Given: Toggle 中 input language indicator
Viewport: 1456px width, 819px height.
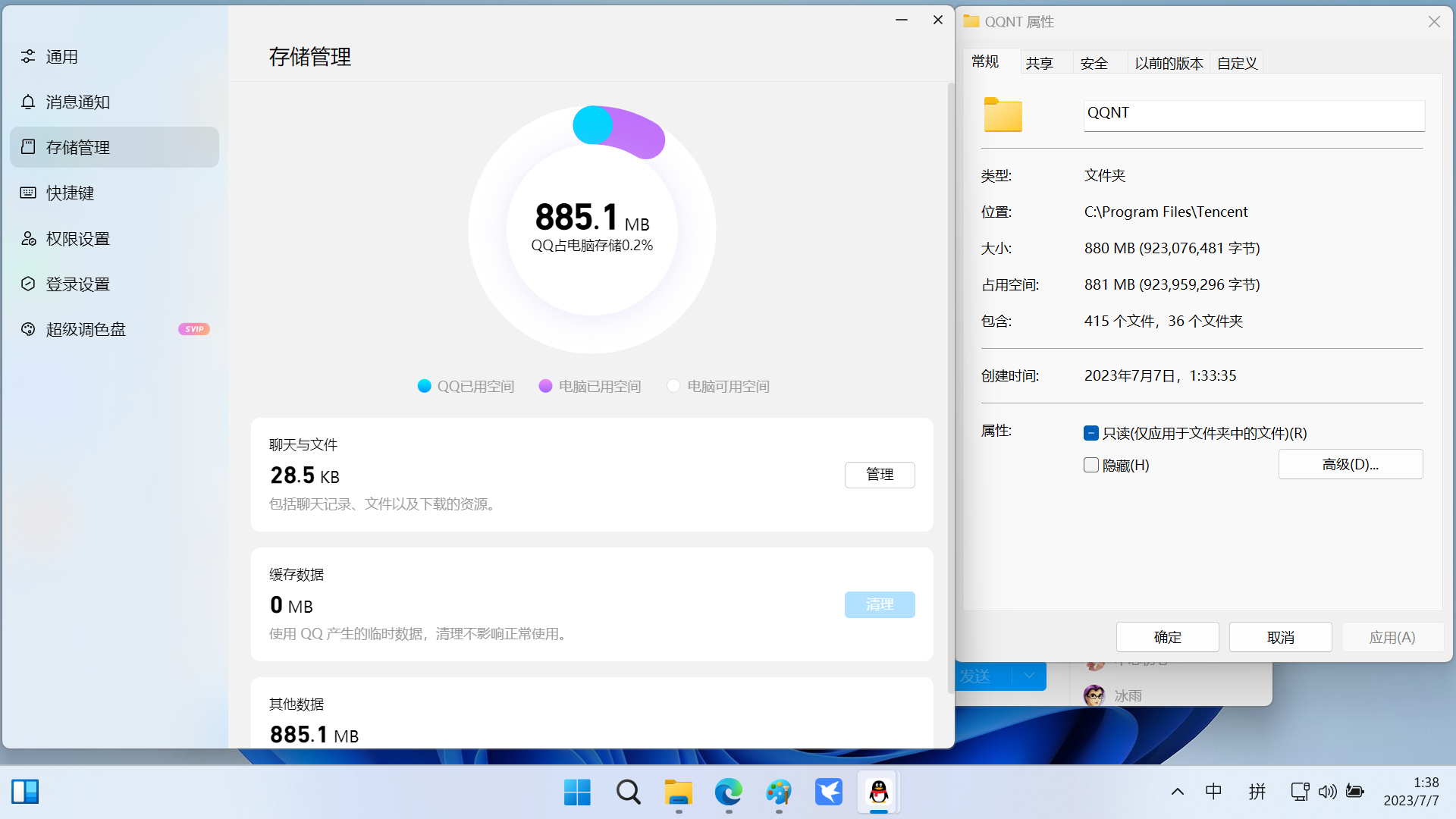Looking at the screenshot, I should tap(1213, 792).
